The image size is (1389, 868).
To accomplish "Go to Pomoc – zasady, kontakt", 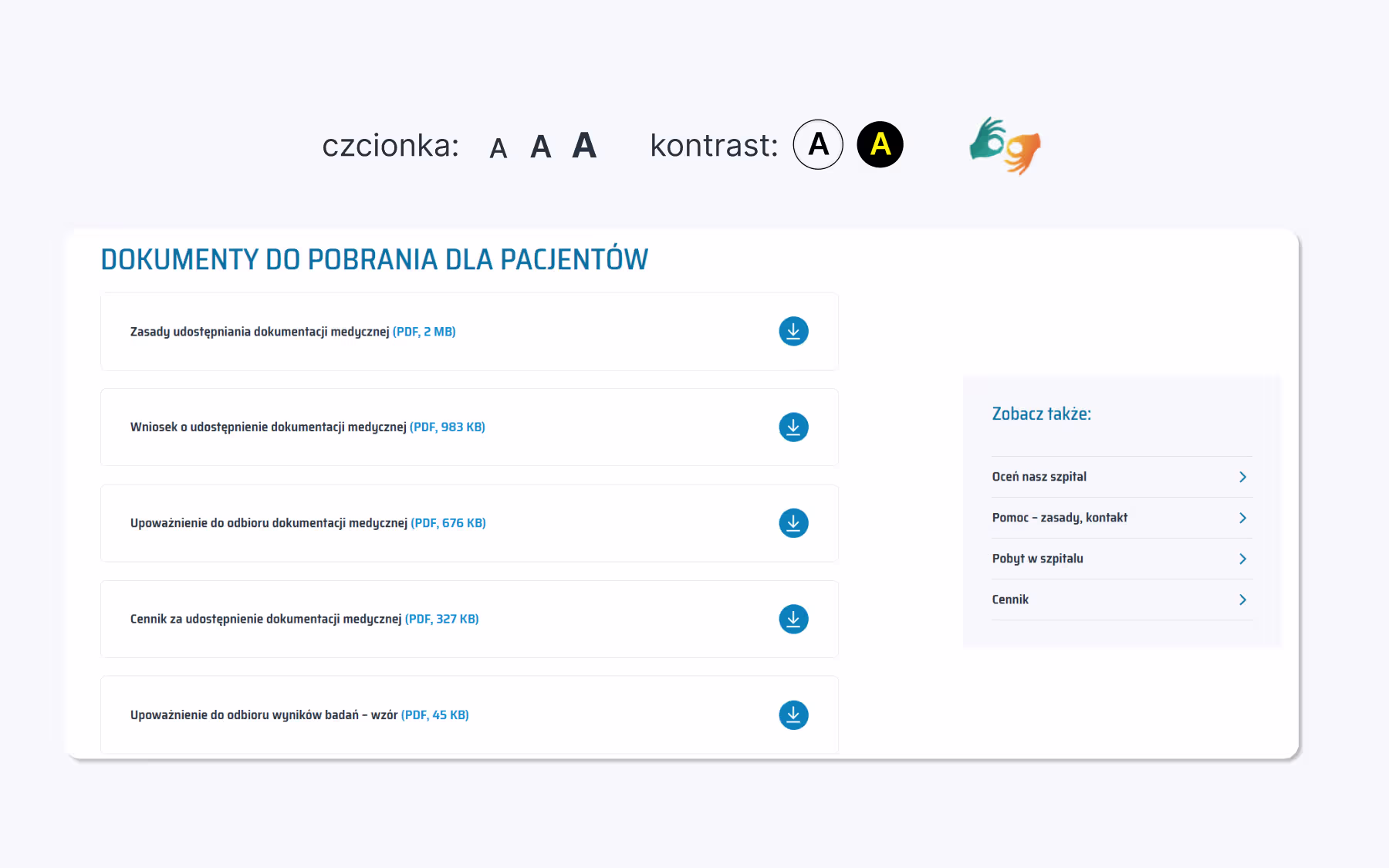I will click(x=1059, y=518).
